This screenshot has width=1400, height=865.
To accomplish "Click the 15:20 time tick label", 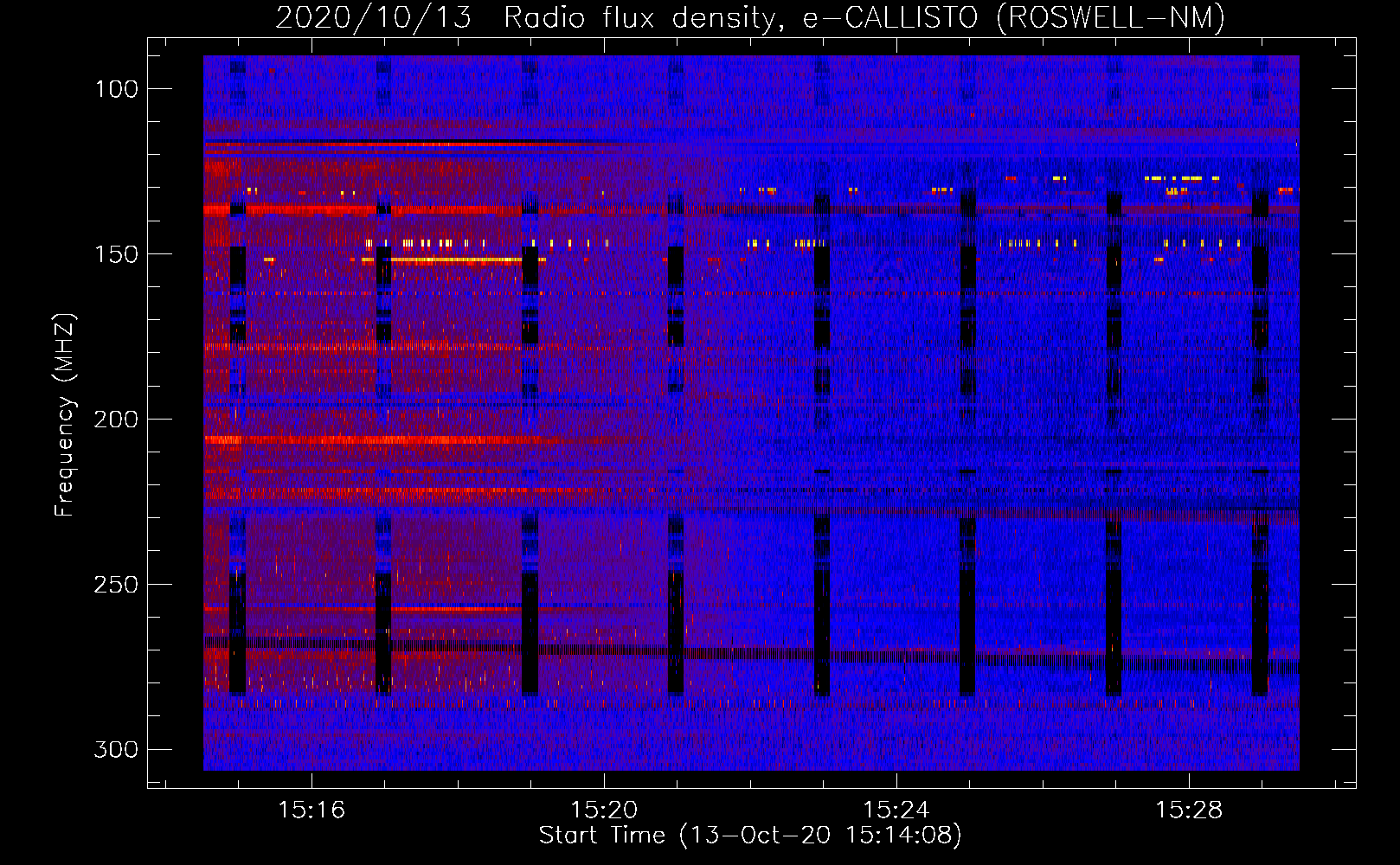I will tap(604, 811).
